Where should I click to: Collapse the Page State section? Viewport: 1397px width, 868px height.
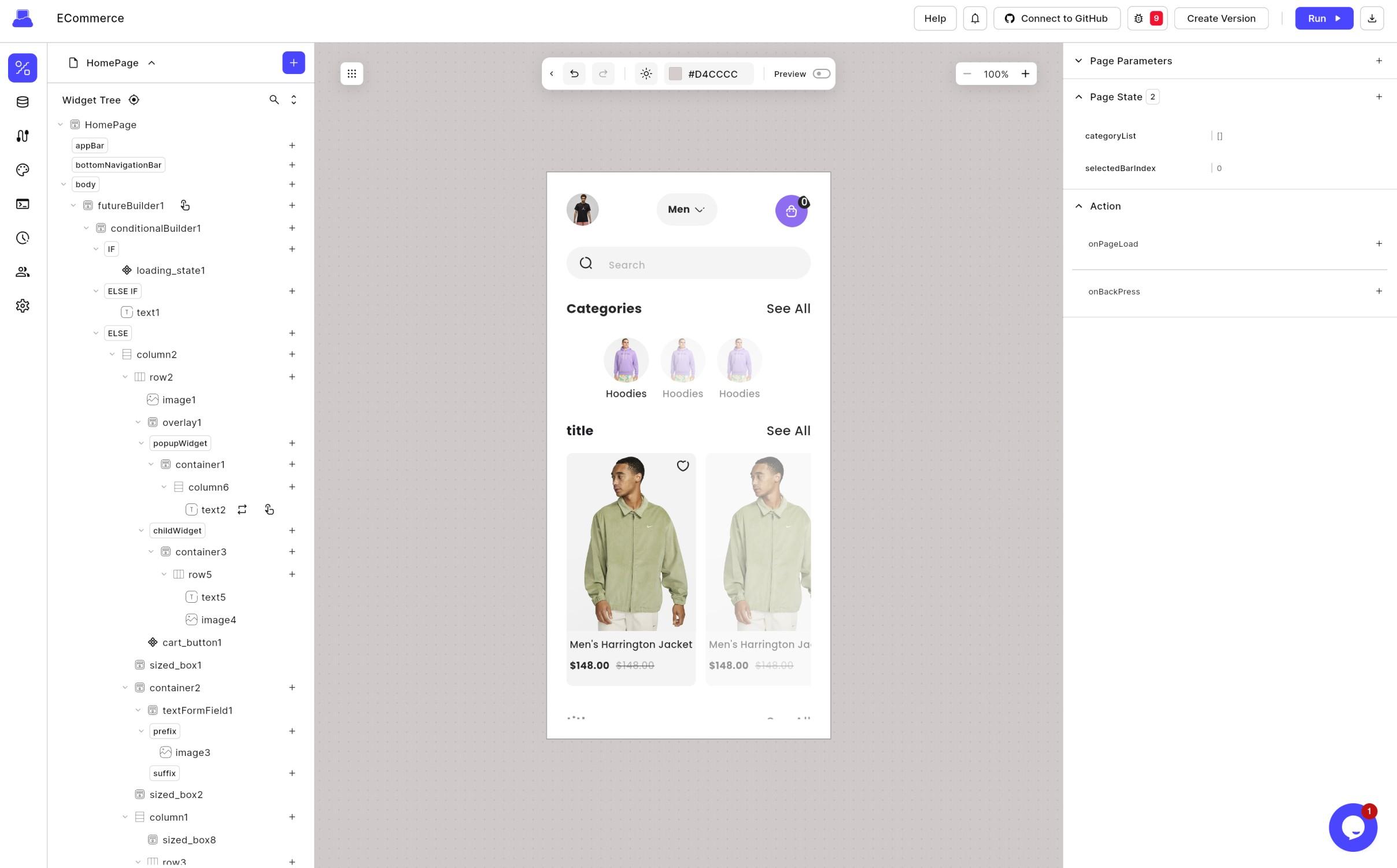[1078, 97]
